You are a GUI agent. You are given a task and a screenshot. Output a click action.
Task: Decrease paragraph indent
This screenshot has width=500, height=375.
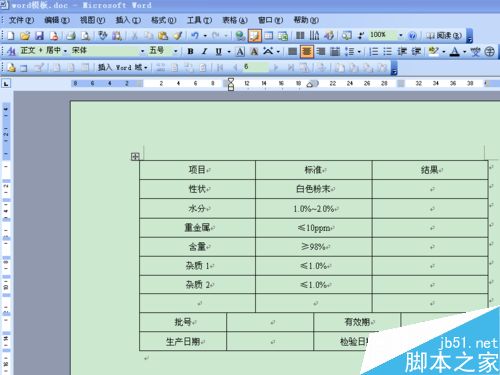pos(402,51)
